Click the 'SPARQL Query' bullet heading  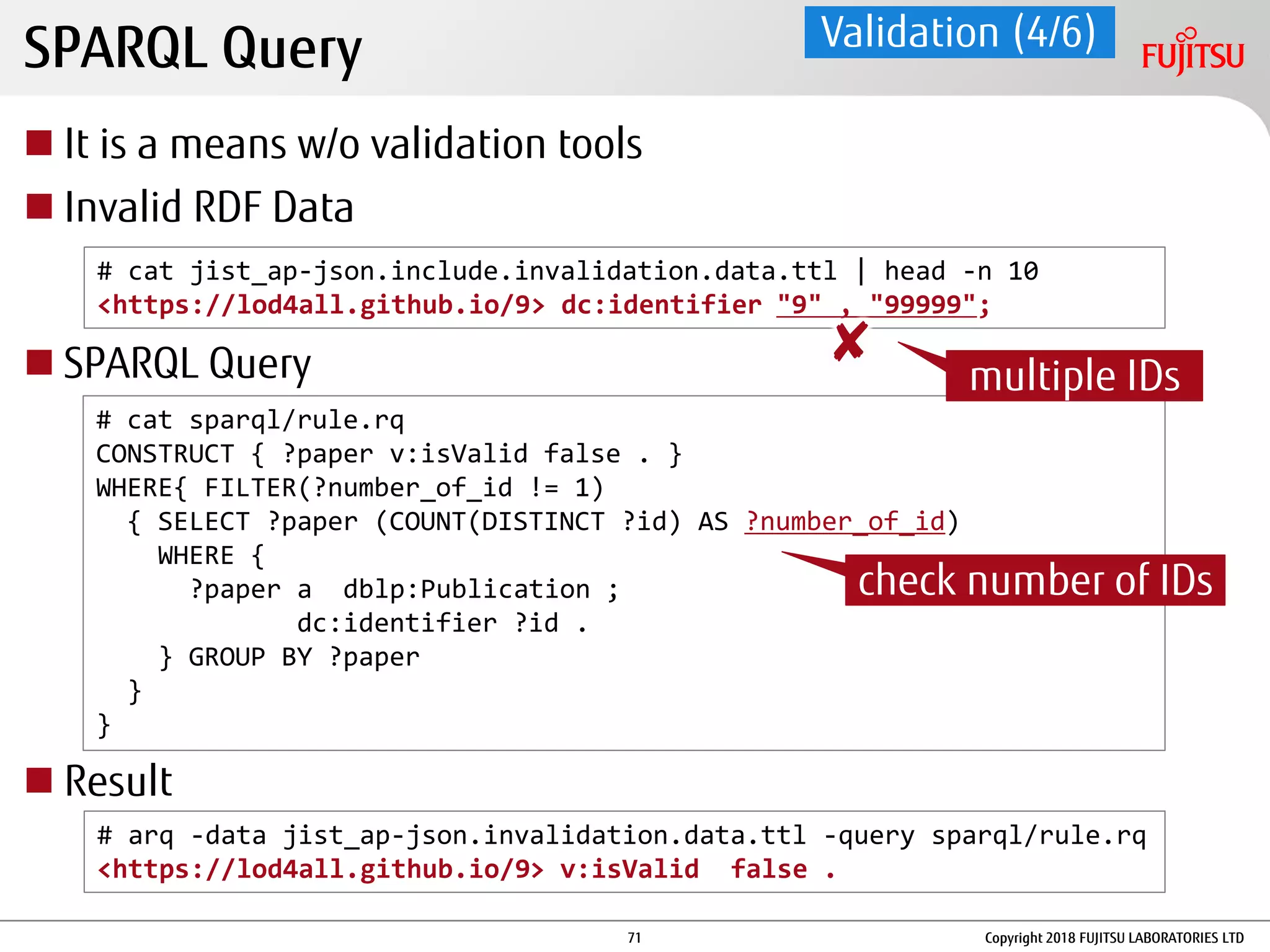187,364
